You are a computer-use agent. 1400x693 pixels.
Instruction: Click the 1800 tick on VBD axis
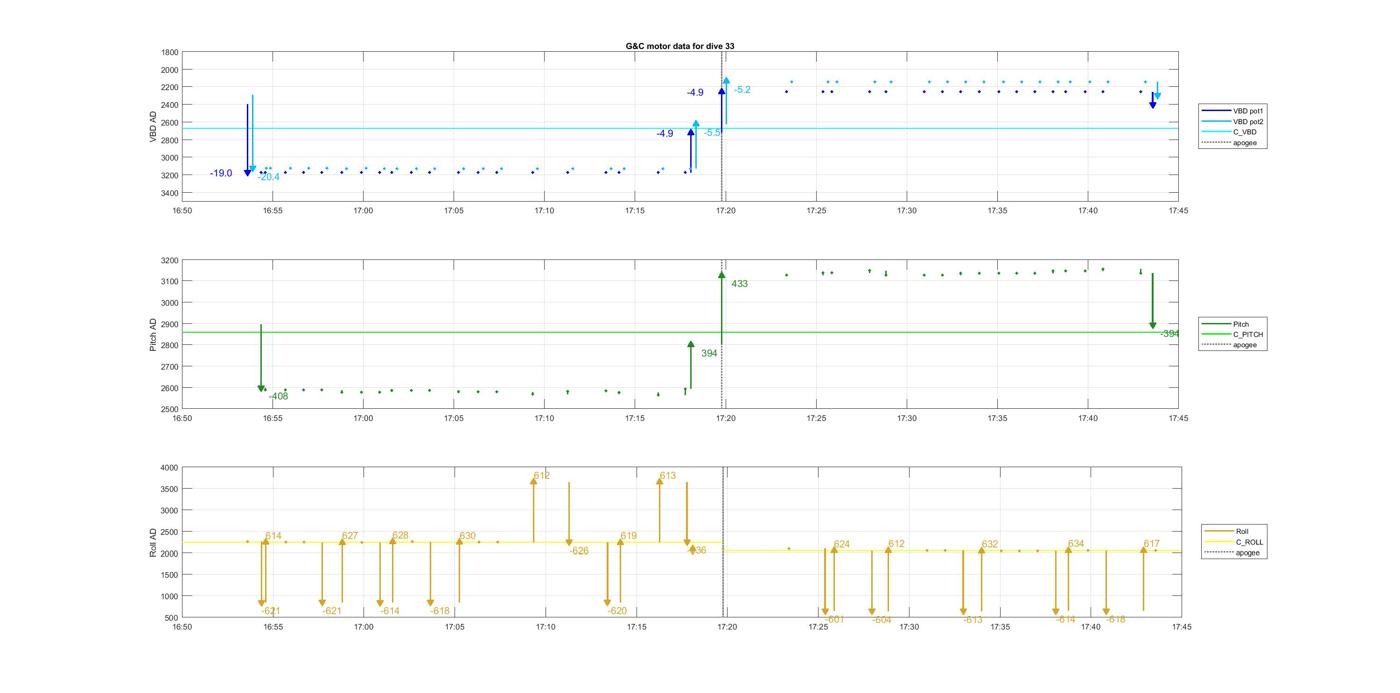click(170, 52)
